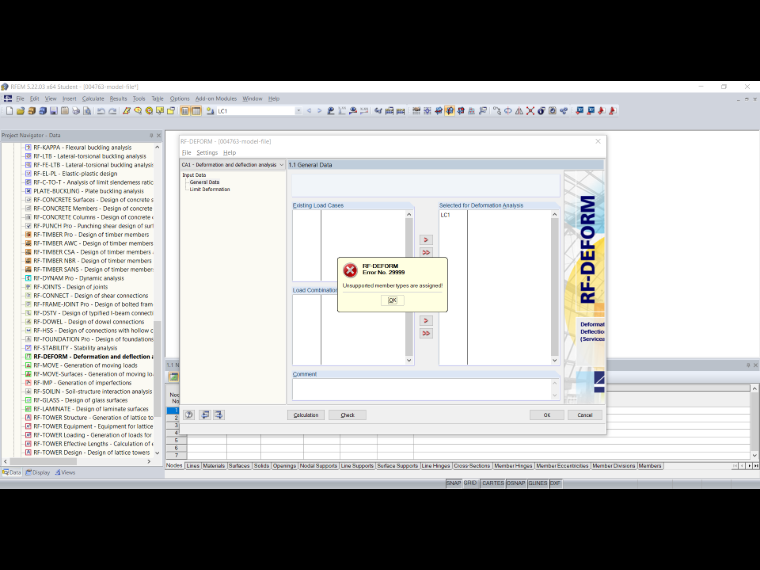Open the File menu in main window

coord(20,98)
